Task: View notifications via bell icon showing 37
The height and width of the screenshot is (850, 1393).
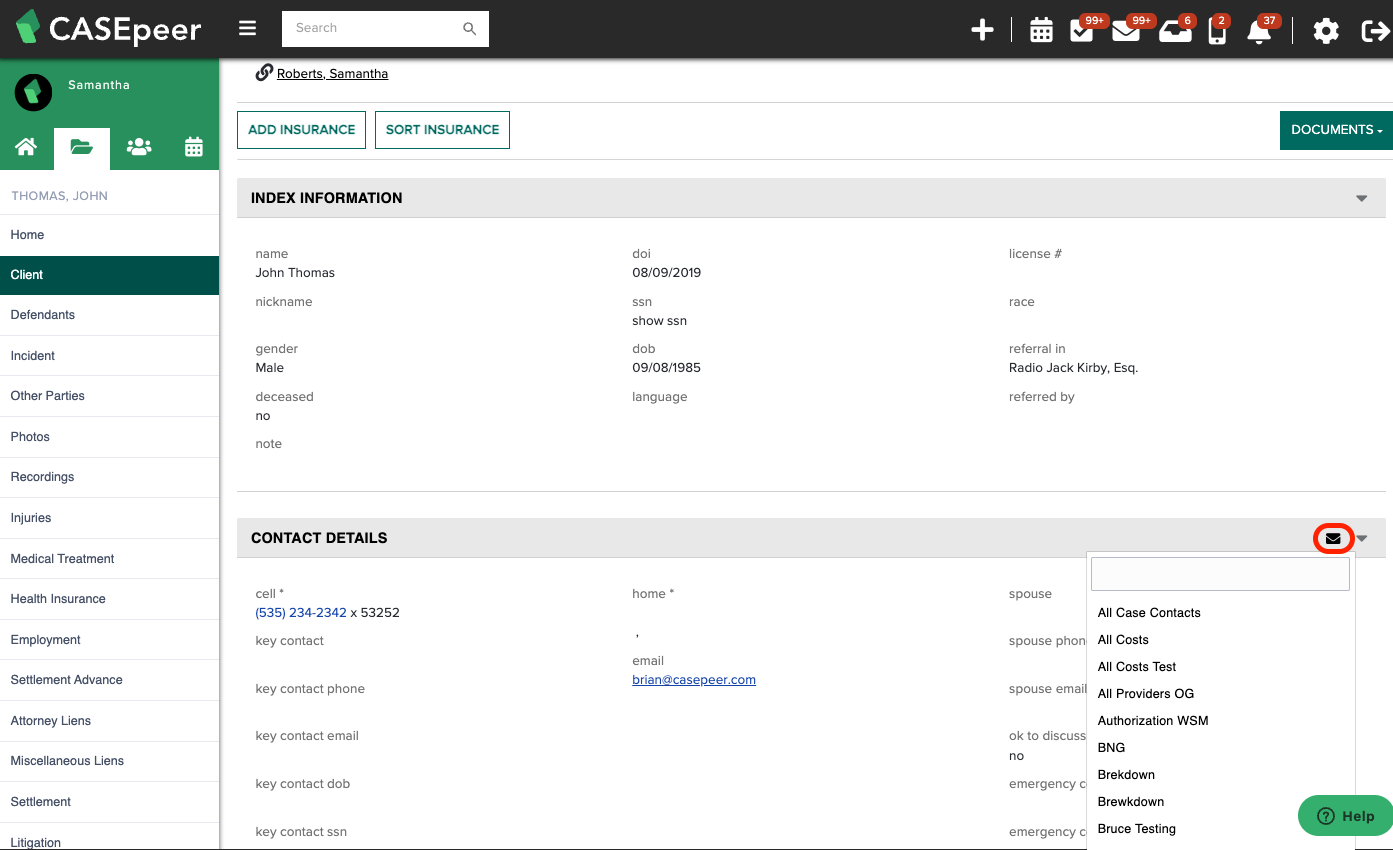Action: tap(1257, 29)
